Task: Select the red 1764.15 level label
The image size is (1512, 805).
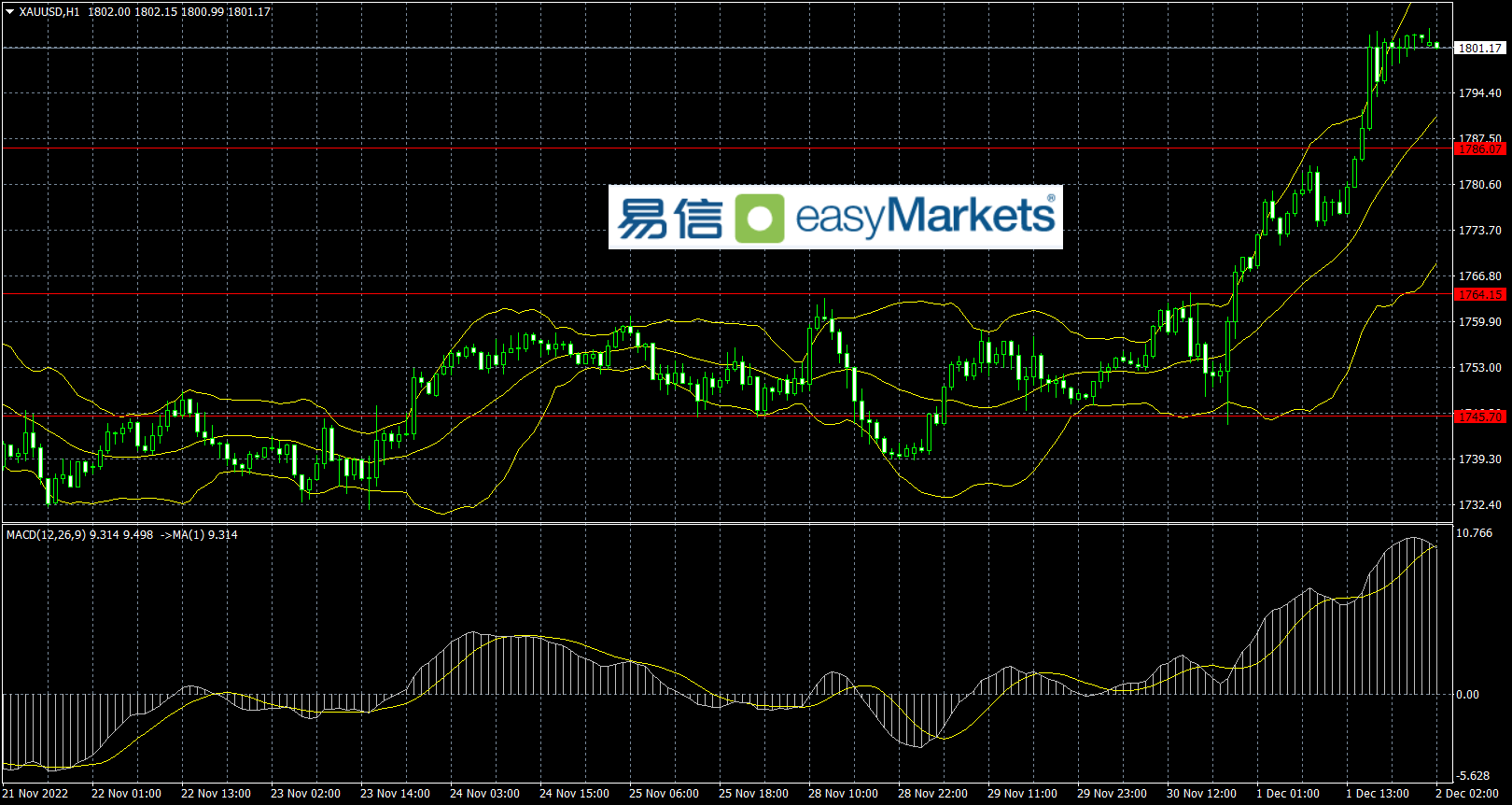Action: pyautogui.click(x=1480, y=294)
